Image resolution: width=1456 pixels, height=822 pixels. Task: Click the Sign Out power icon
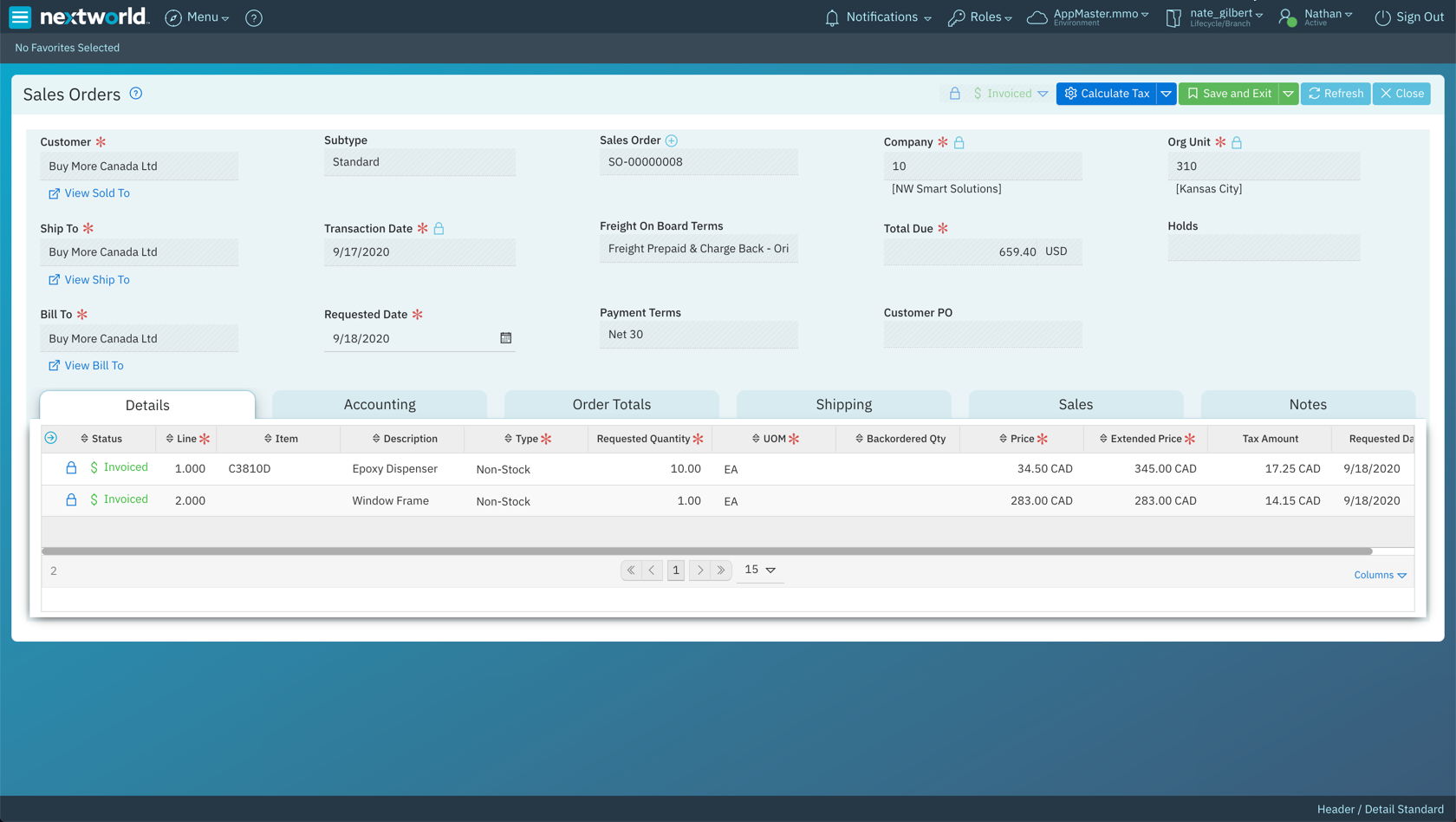point(1382,17)
